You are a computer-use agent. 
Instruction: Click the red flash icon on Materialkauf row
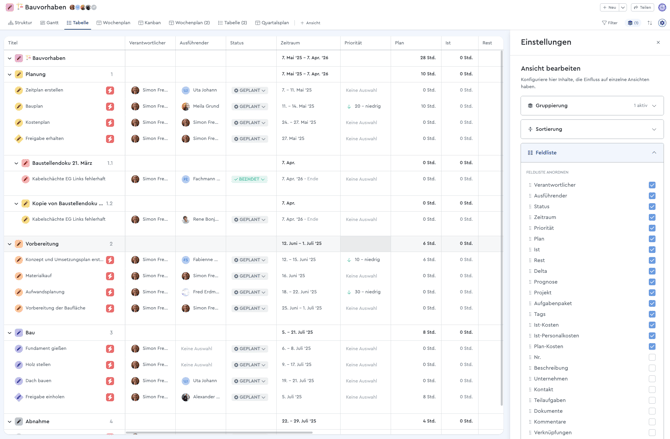point(110,276)
